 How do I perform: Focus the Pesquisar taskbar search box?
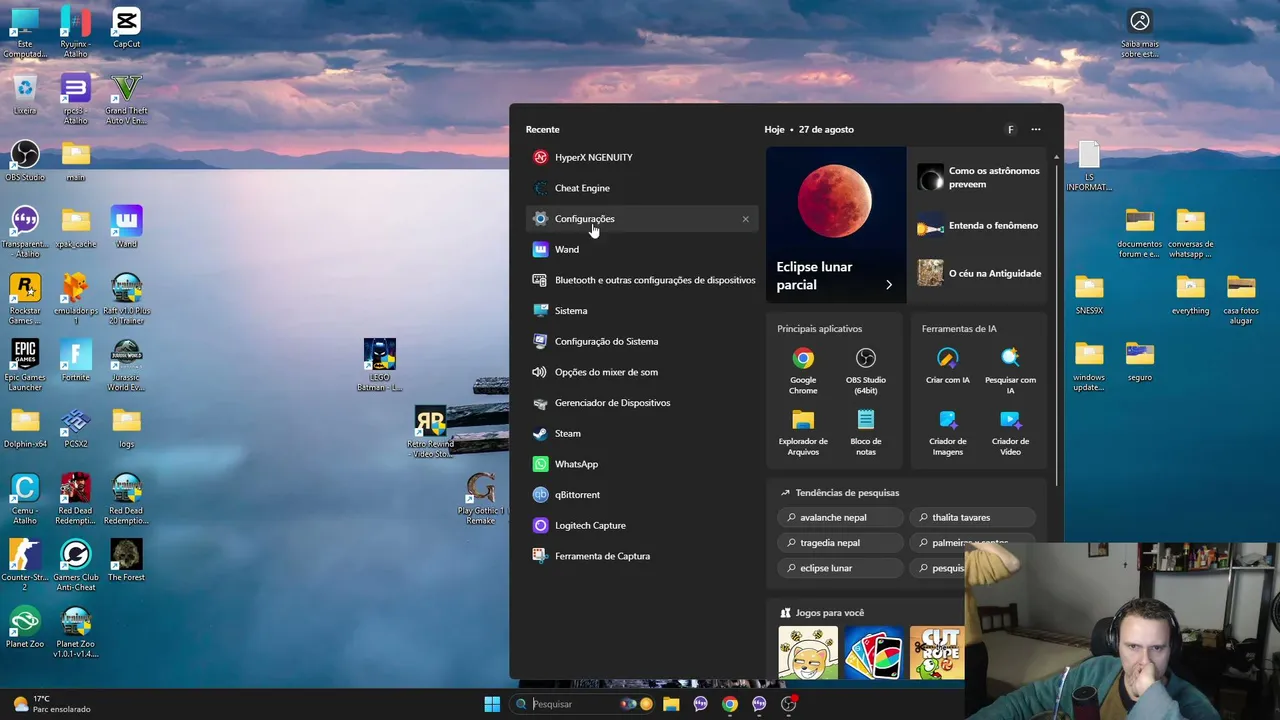[x=580, y=704]
